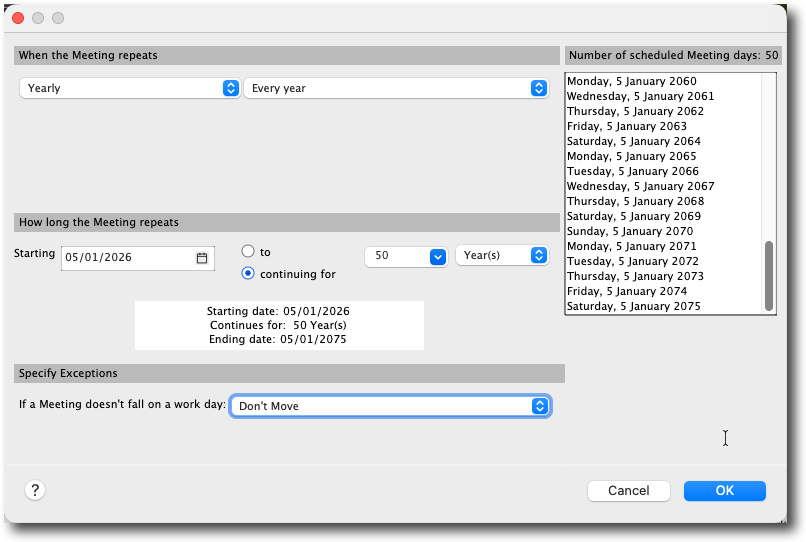The height and width of the screenshot is (542, 806).
Task: Open the Yearly frequency dropdown
Action: pyautogui.click(x=129, y=88)
